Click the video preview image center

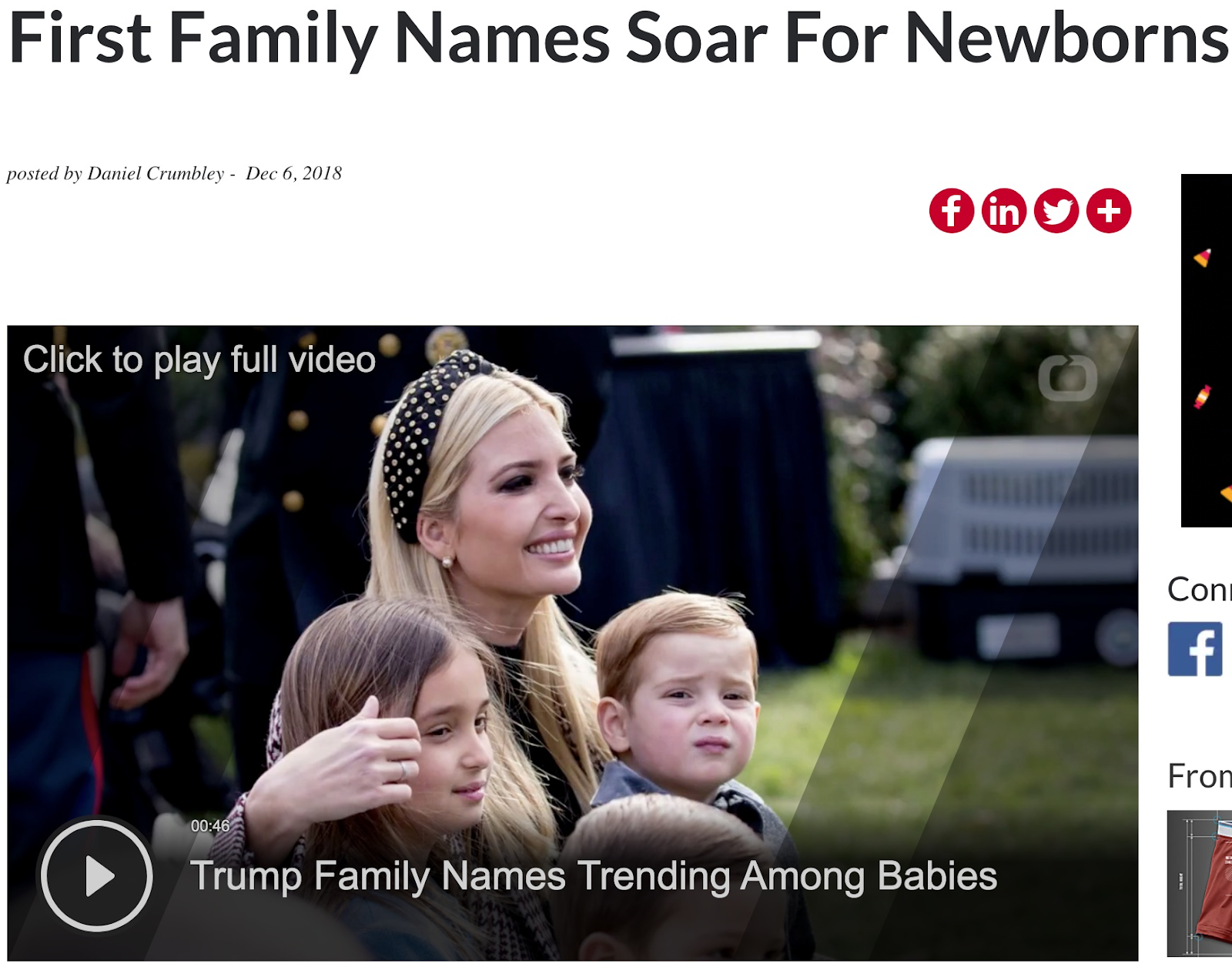pos(573,643)
